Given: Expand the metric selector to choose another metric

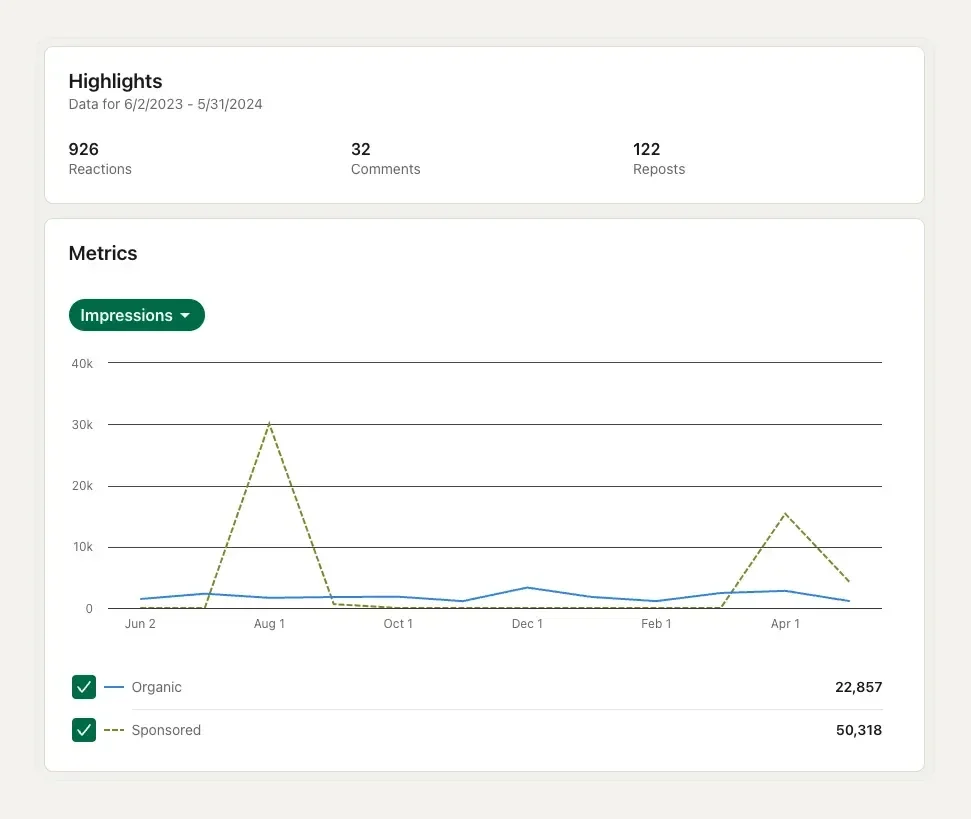Looking at the screenshot, I should pos(136,315).
